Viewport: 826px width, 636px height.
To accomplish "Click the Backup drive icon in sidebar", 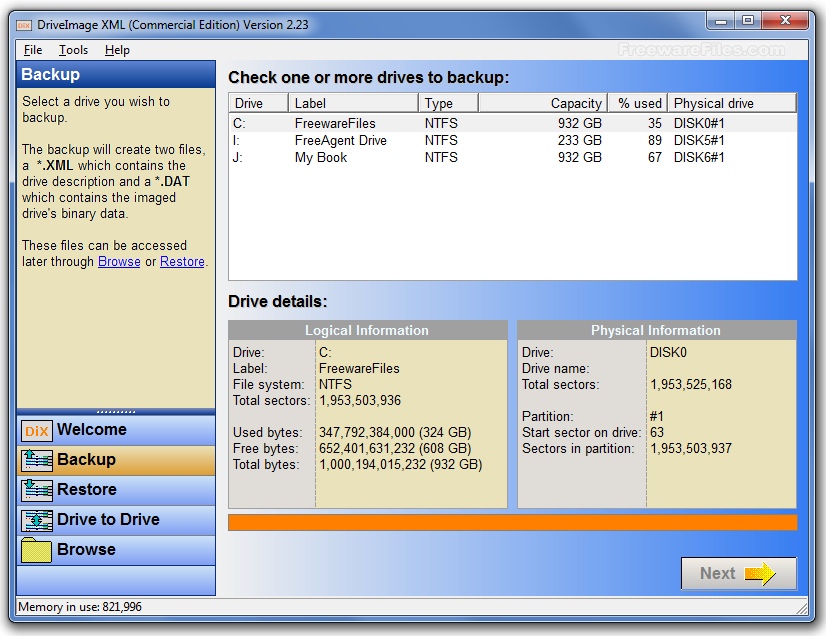I will pos(36,460).
